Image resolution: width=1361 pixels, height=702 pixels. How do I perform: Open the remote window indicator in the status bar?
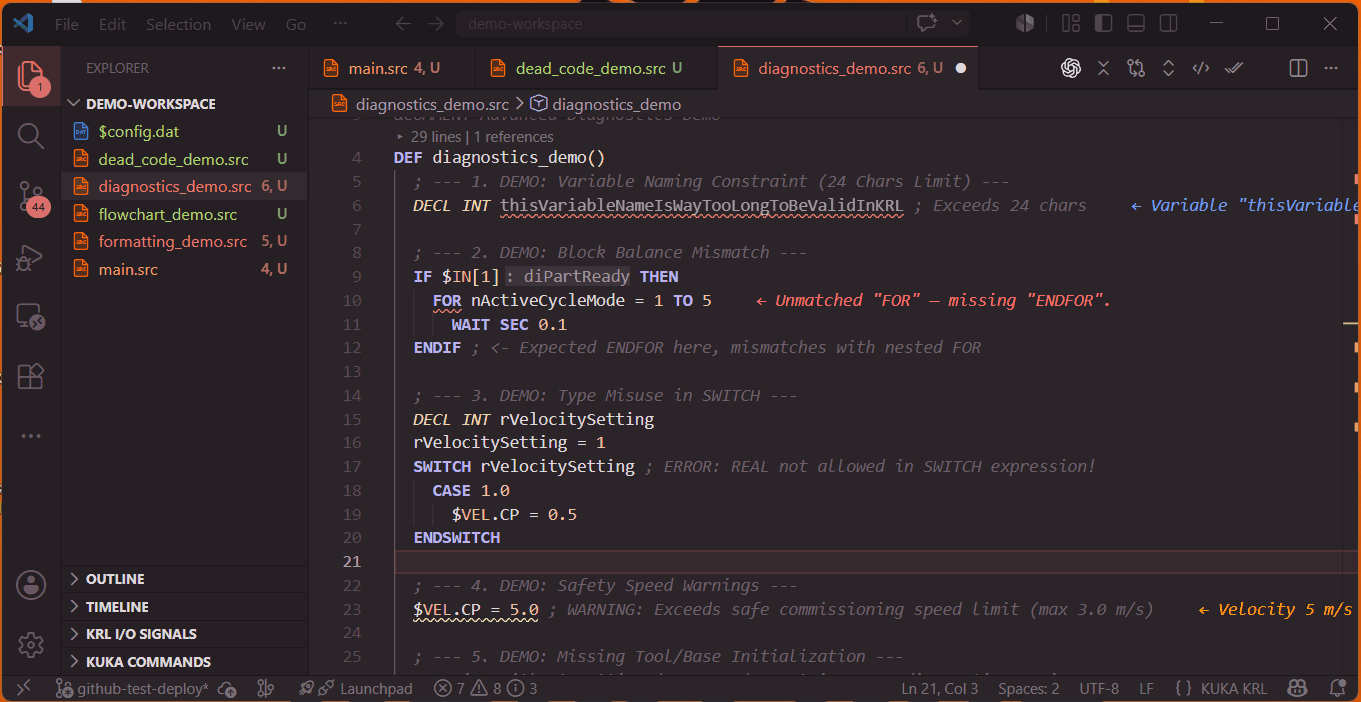click(23, 688)
